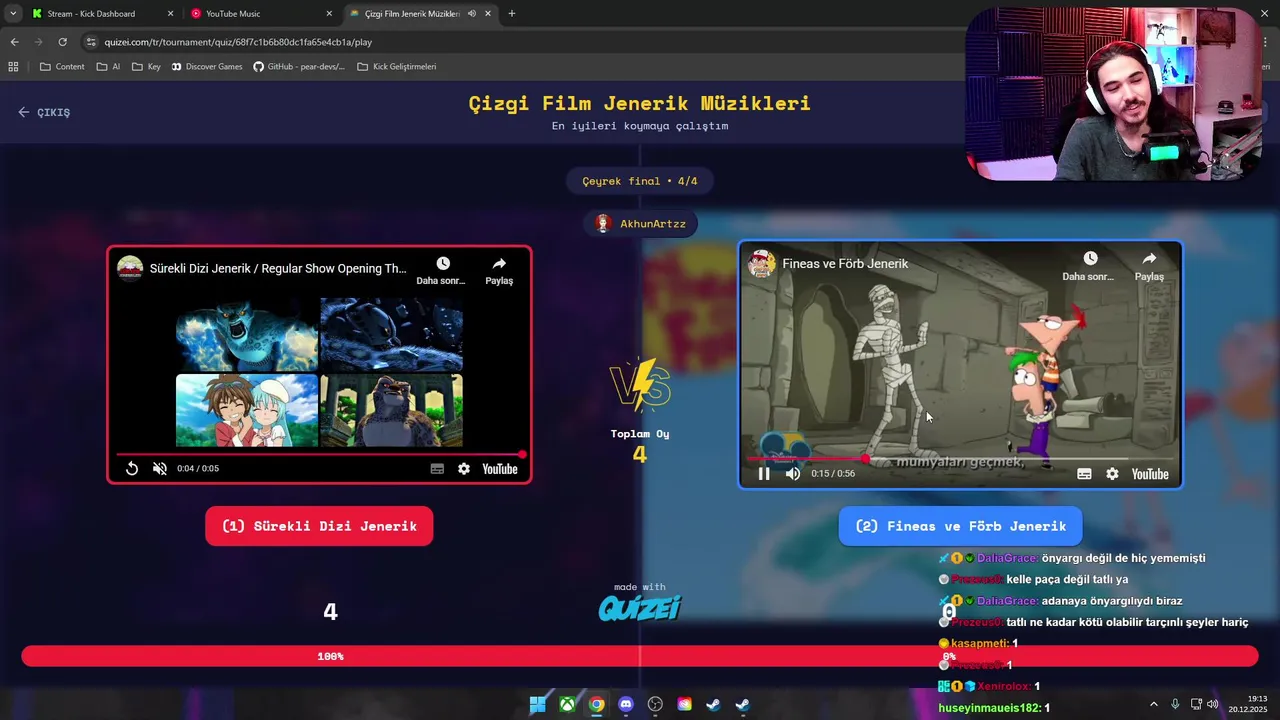The height and width of the screenshot is (720, 1280).
Task: Open YouTube logo on Sürekli Dizi player
Action: [x=500, y=468]
